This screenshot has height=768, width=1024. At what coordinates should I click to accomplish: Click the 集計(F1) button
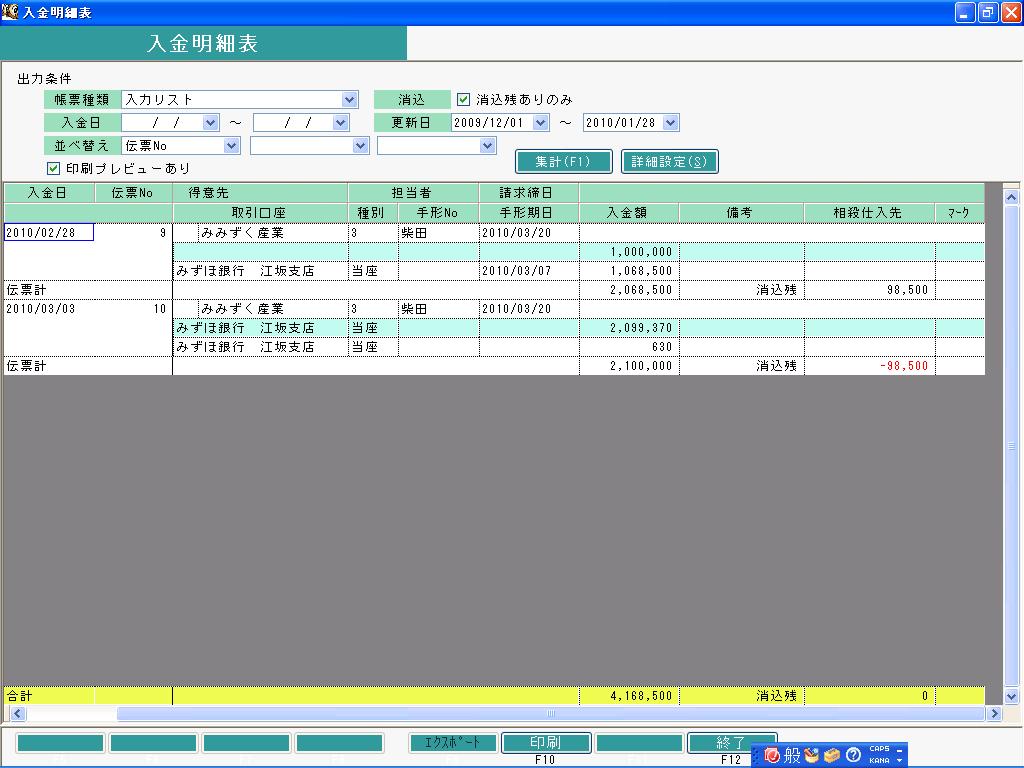coord(563,162)
